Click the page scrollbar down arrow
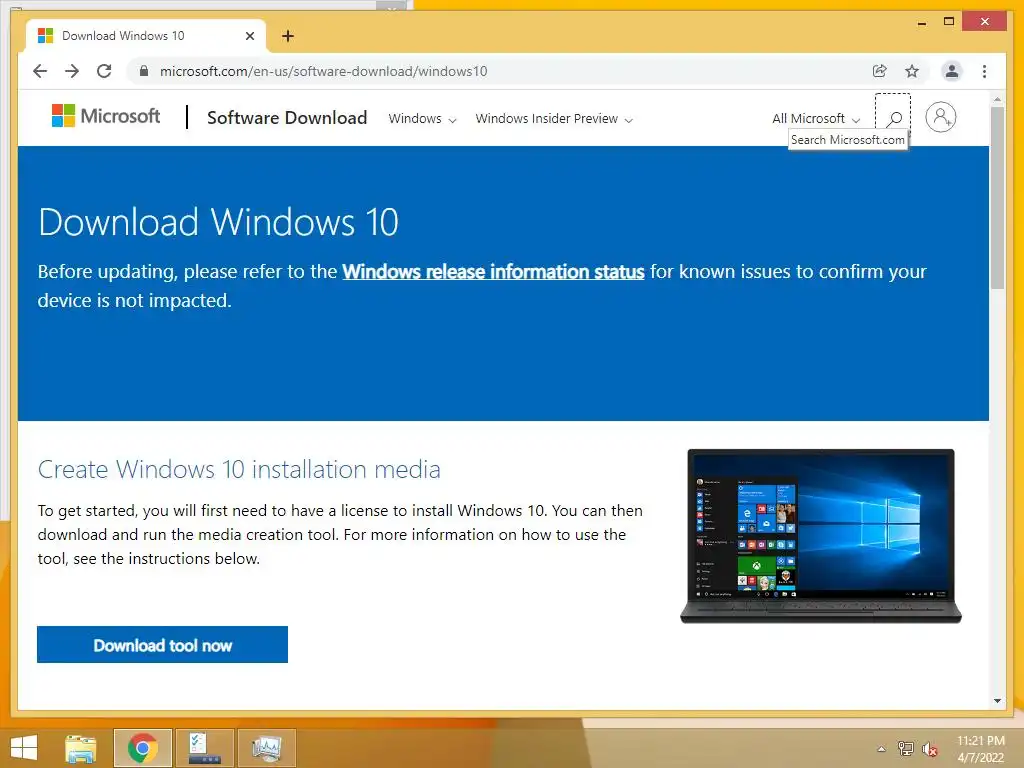1024x768 pixels. point(997,701)
